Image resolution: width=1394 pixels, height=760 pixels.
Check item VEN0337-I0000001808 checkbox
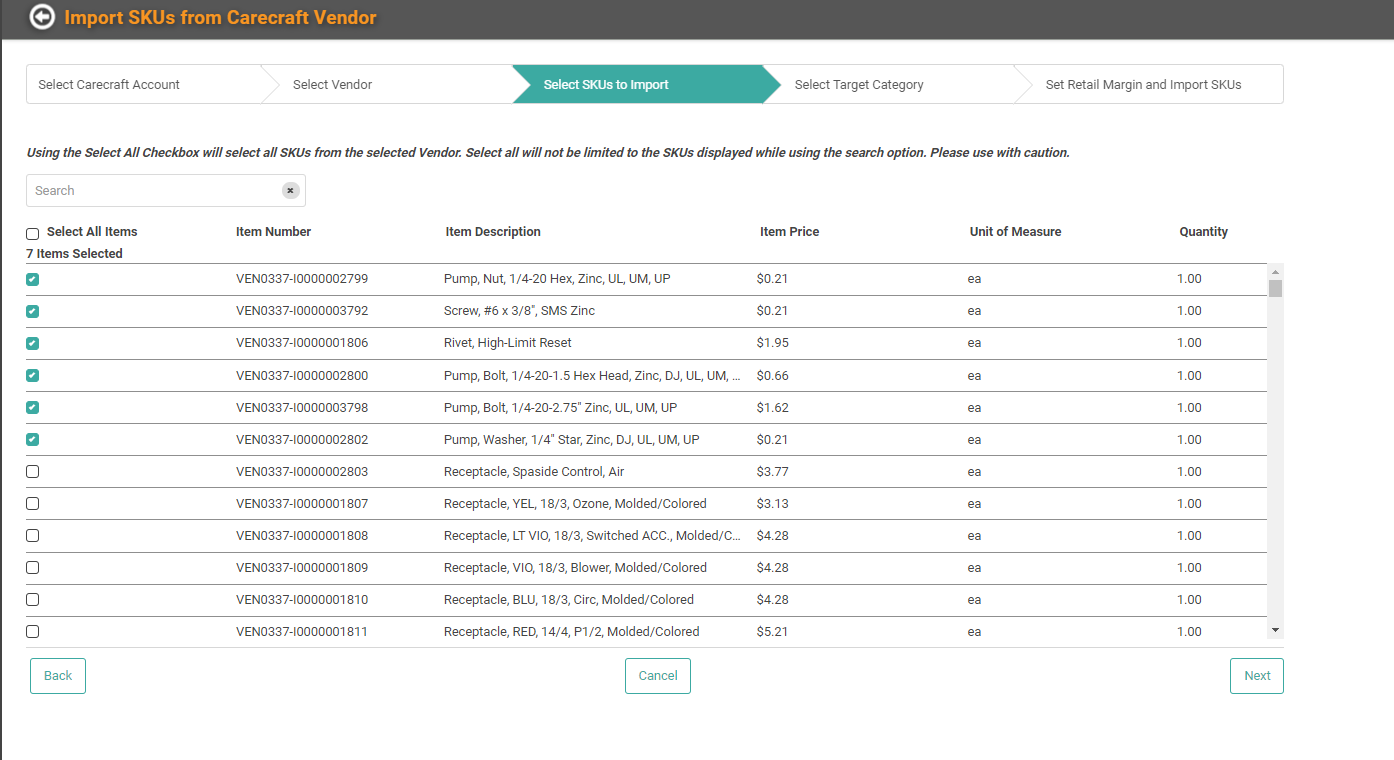tap(33, 536)
